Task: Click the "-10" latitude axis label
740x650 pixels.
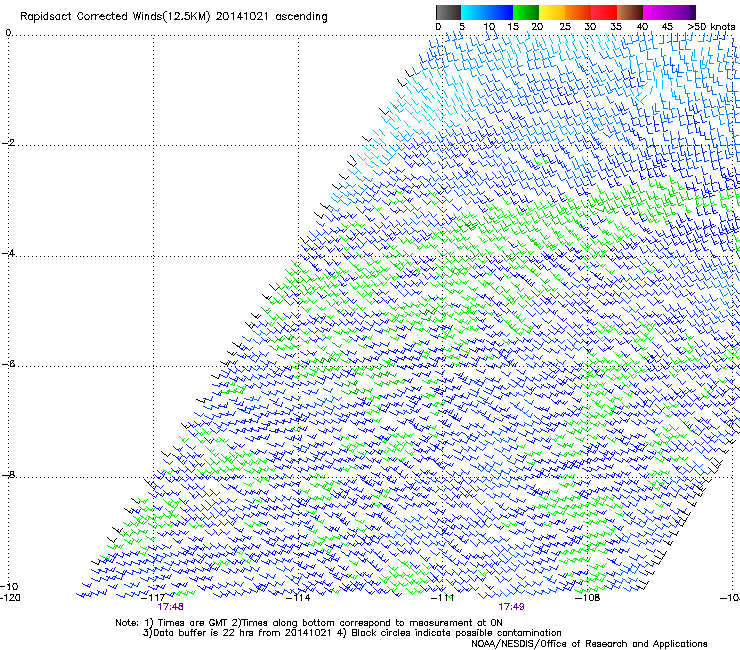Action: pos(9,586)
